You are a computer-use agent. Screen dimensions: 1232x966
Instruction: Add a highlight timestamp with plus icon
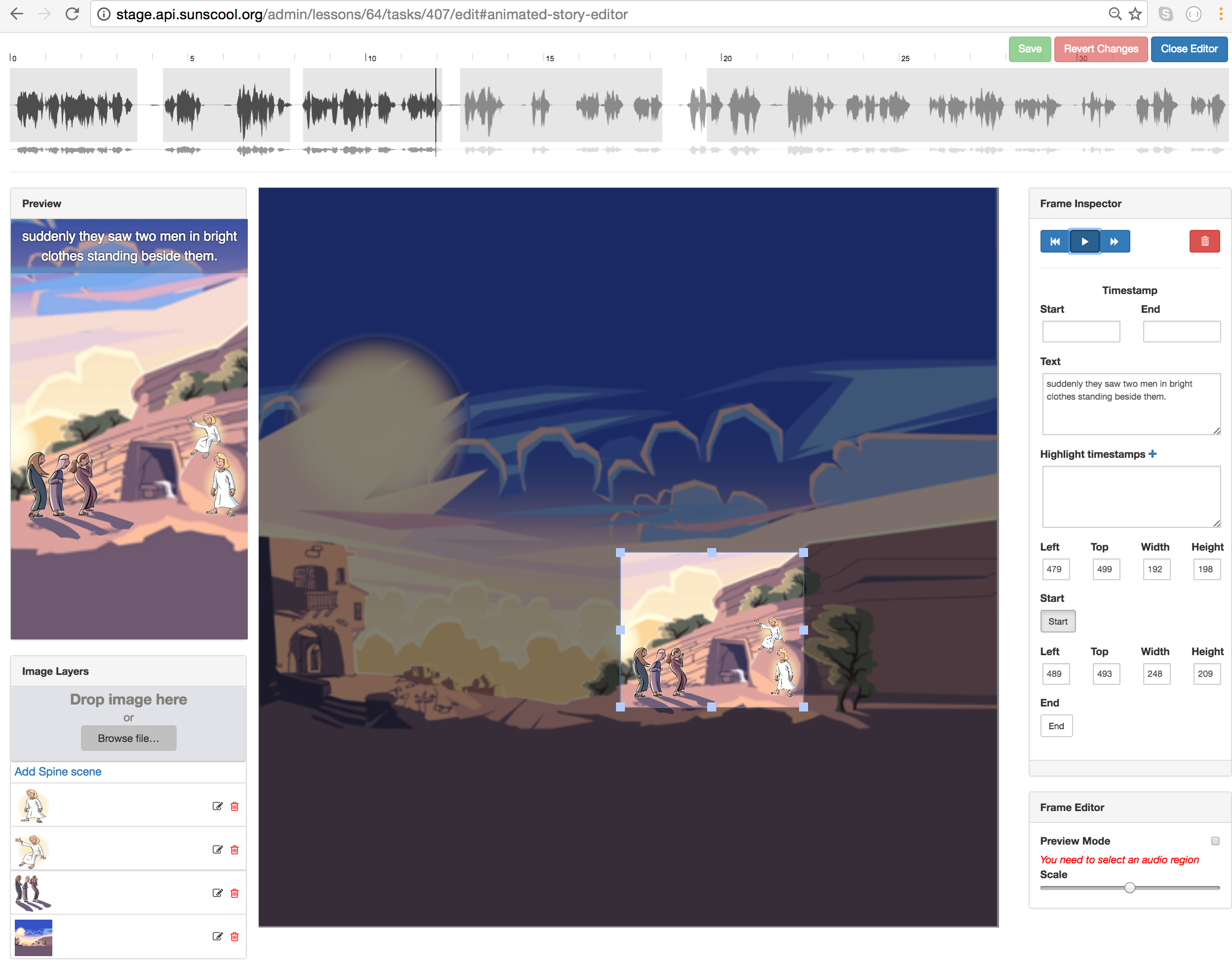click(1153, 453)
